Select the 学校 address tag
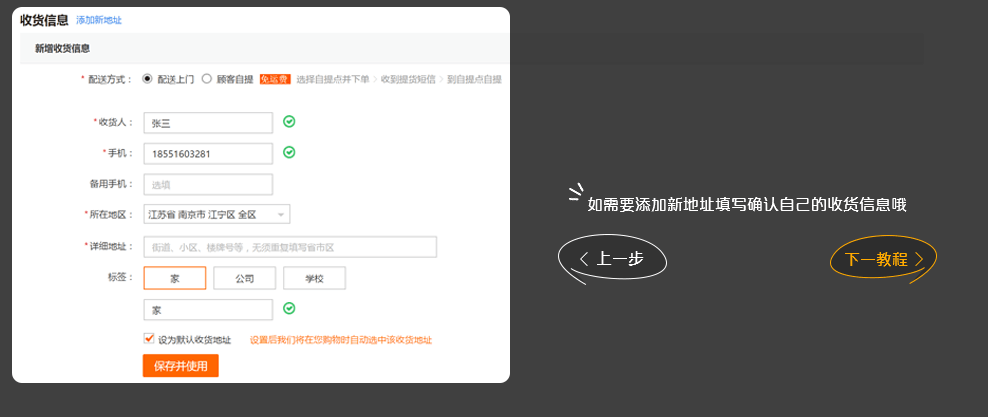988x417 pixels. click(314, 279)
